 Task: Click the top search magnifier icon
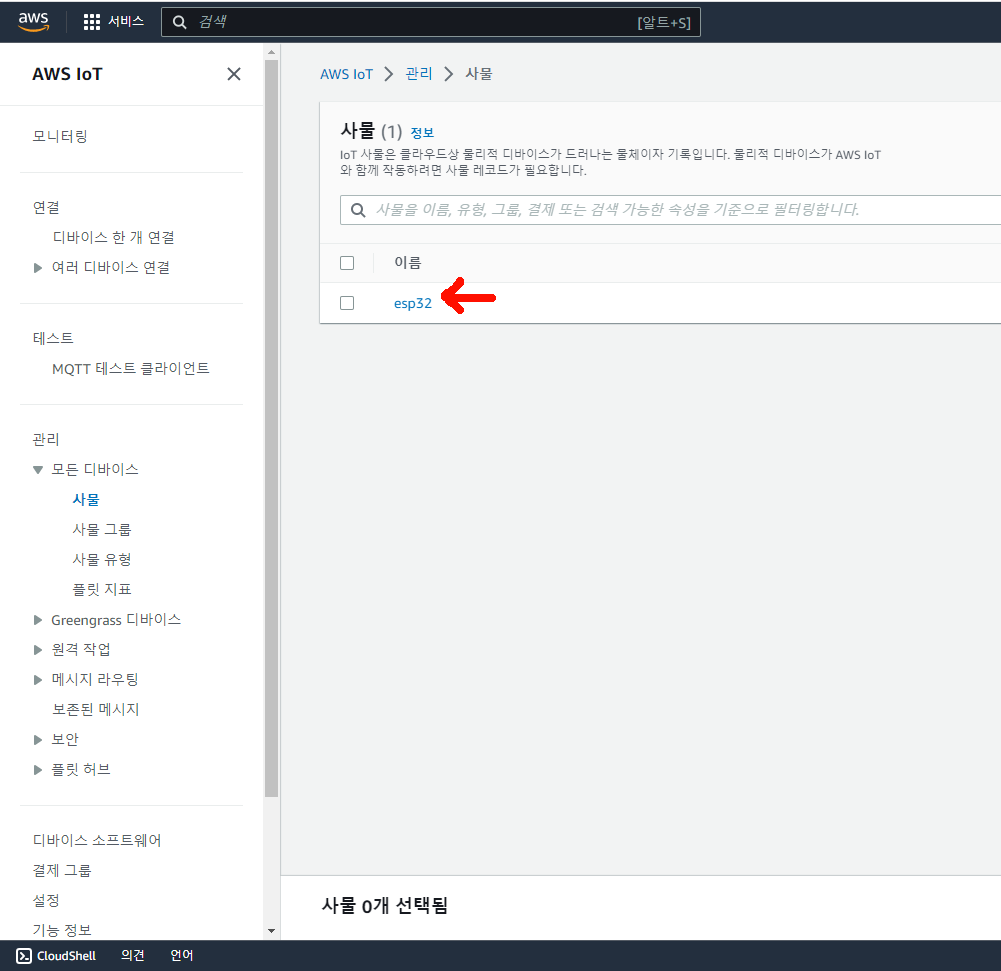[179, 22]
